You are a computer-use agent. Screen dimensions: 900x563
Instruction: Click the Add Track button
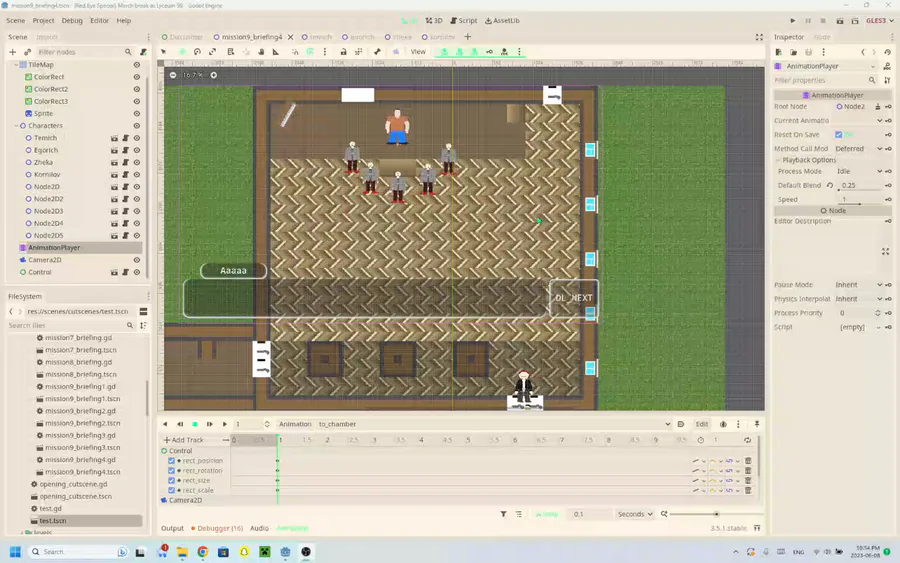click(184, 440)
